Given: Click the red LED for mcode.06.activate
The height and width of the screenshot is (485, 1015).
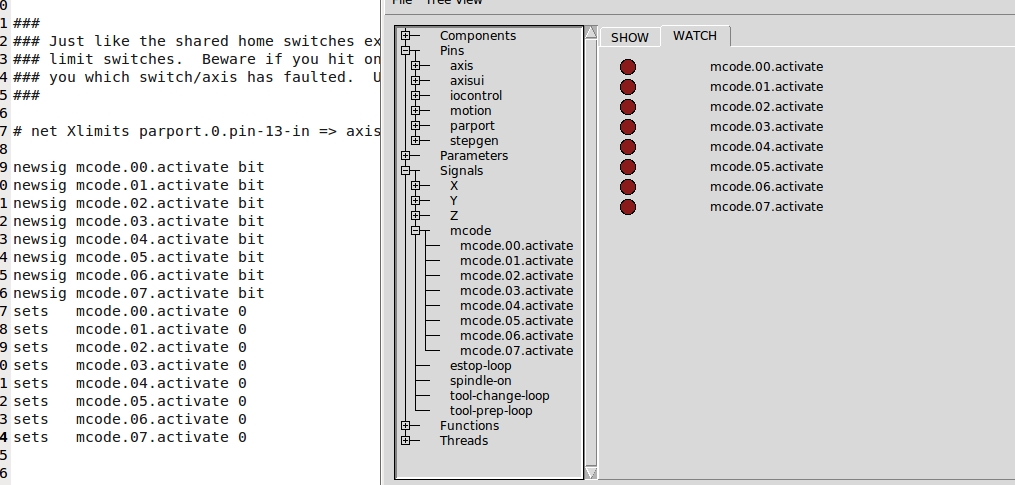Looking at the screenshot, I should coord(628,187).
